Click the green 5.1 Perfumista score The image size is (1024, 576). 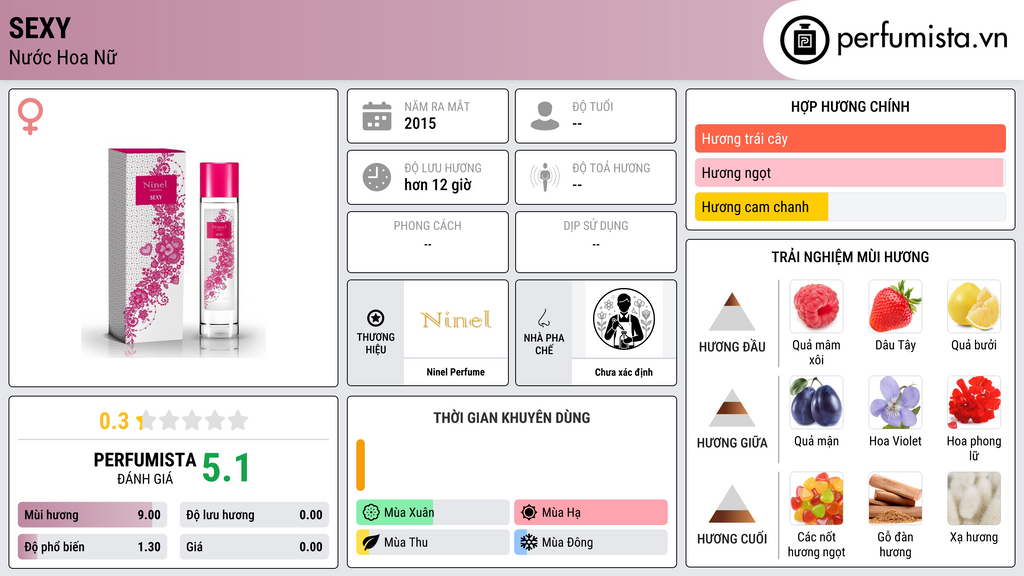pyautogui.click(x=226, y=468)
